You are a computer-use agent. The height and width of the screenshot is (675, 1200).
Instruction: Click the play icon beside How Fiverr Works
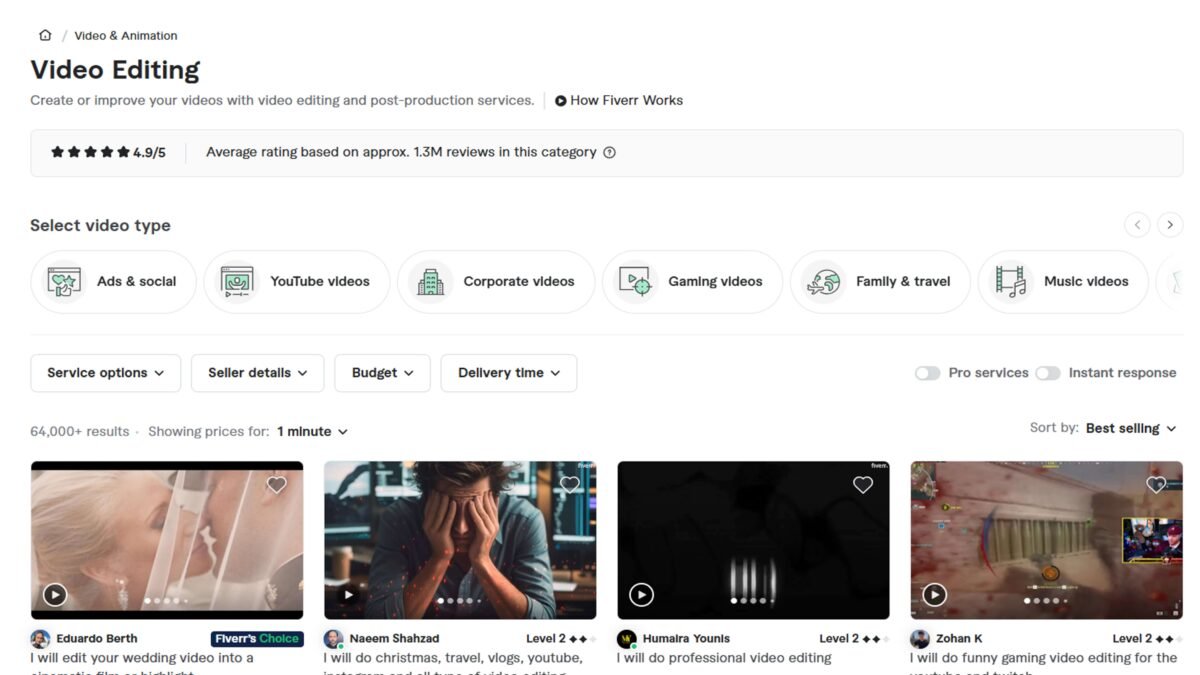click(561, 100)
